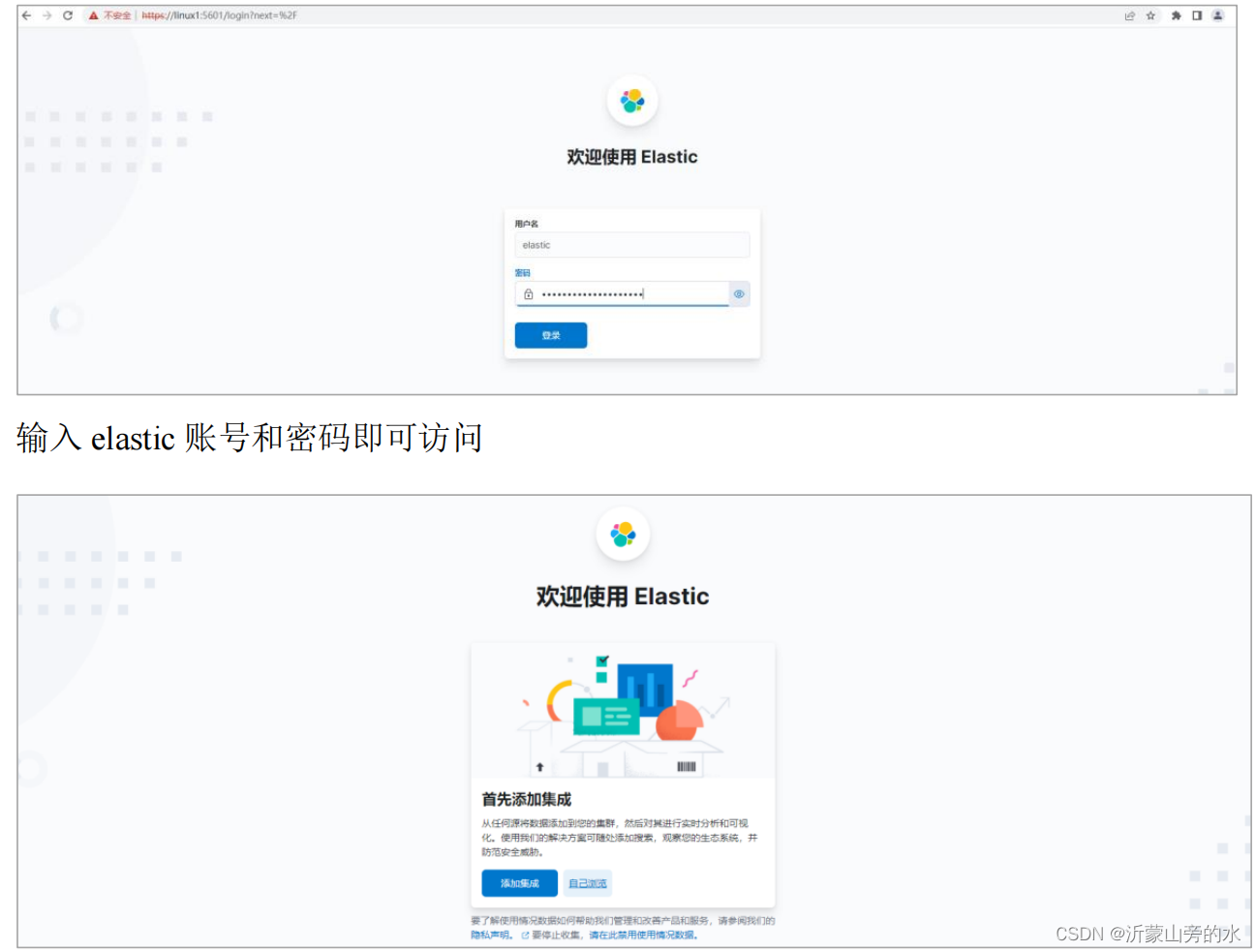Viewport: 1256px width, 952px height.
Task: Choose the 自己浏览 option
Action: click(588, 883)
